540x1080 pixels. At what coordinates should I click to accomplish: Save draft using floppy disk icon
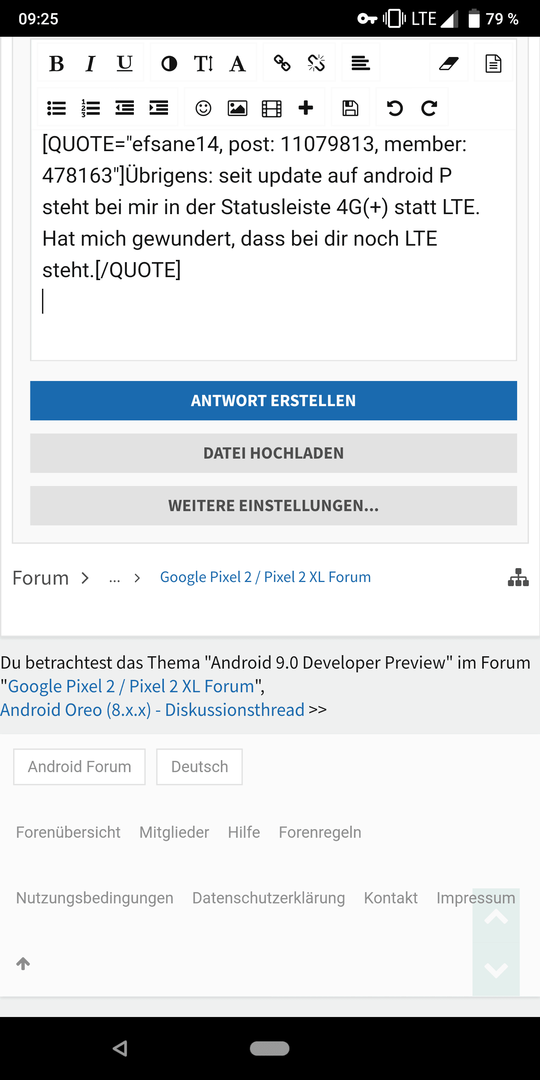(x=351, y=108)
